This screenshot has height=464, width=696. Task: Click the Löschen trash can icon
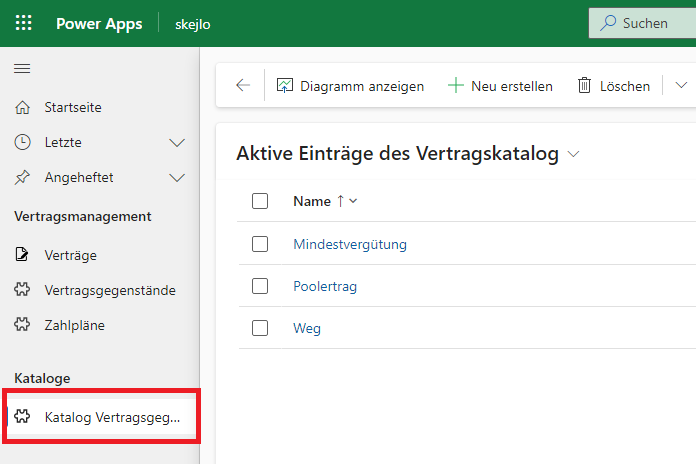click(x=584, y=86)
